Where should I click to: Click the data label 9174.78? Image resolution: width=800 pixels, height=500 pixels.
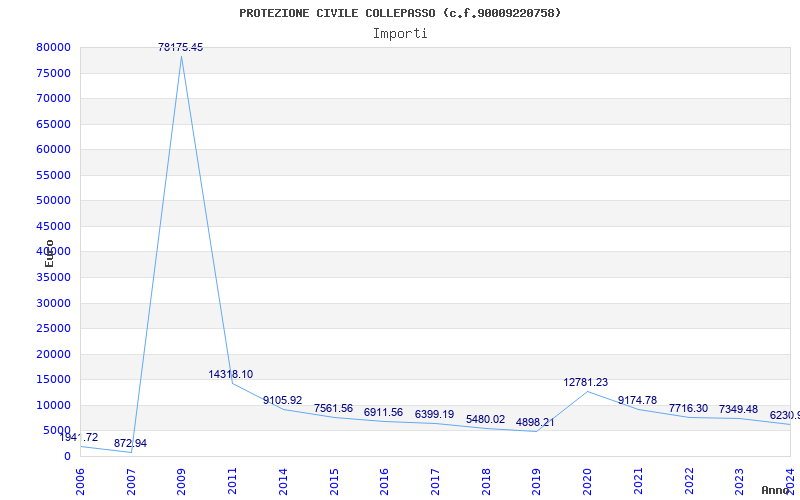coord(637,401)
